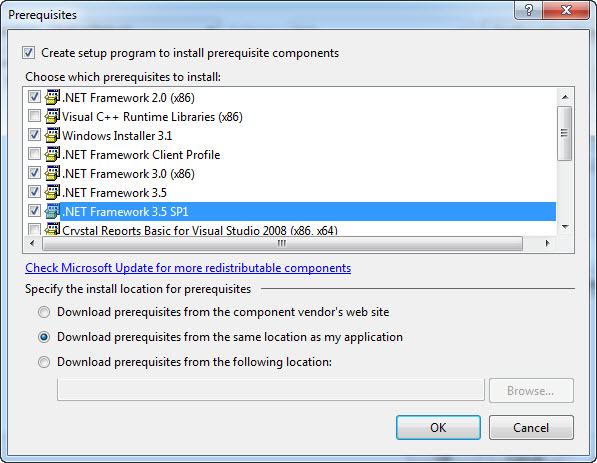Click the .NET Framework 3.0 (x86) package icon
Image resolution: width=597 pixels, height=463 pixels.
coord(52,173)
